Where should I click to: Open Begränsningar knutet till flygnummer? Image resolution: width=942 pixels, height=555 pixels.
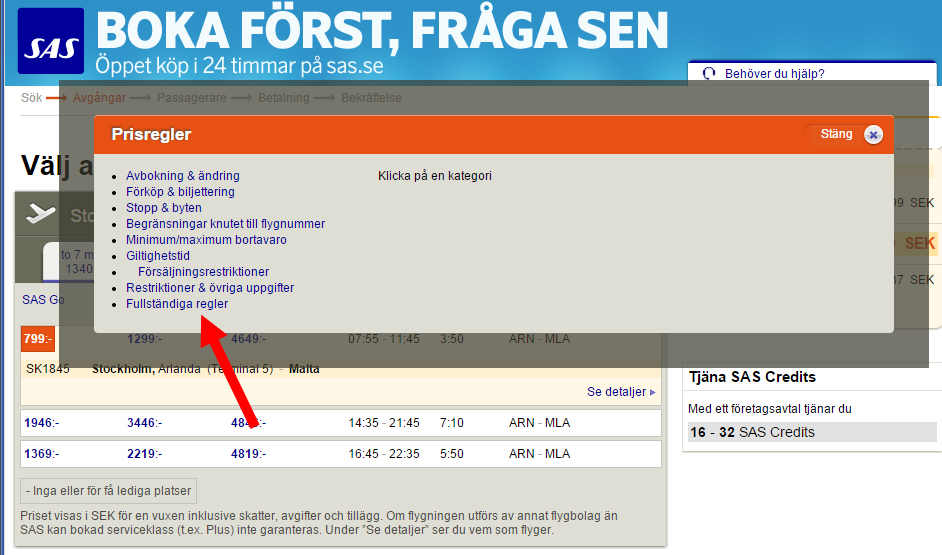point(225,223)
